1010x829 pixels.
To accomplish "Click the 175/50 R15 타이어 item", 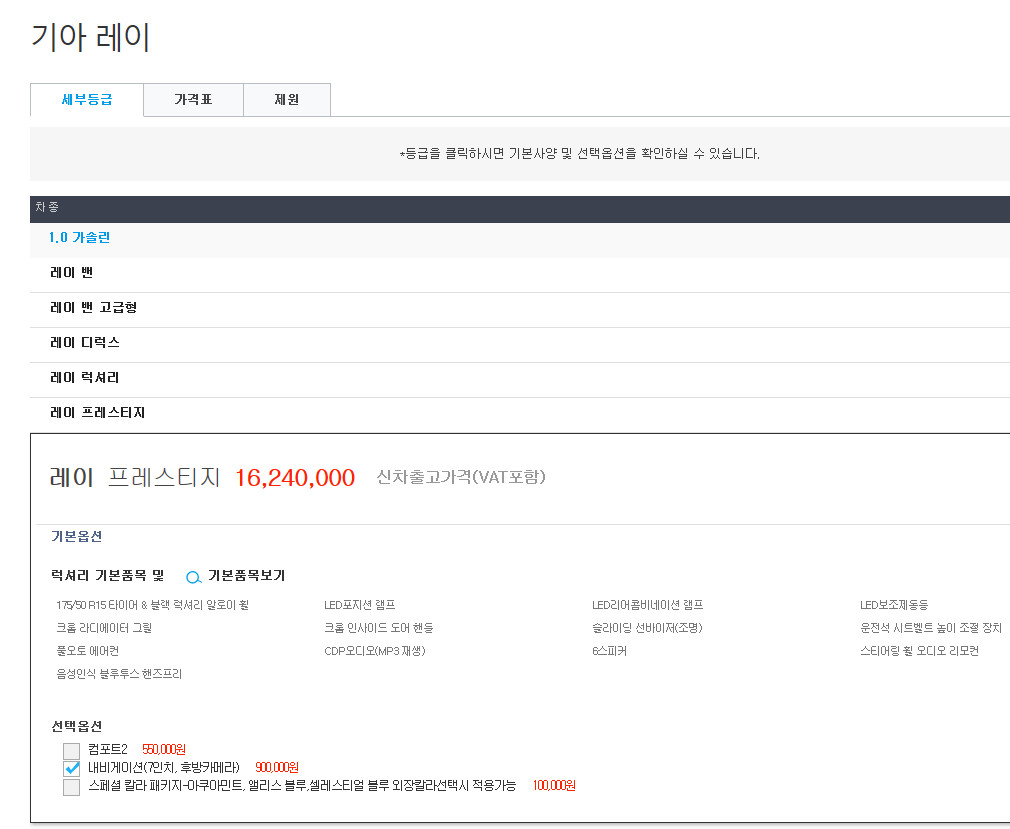I will coord(152,605).
